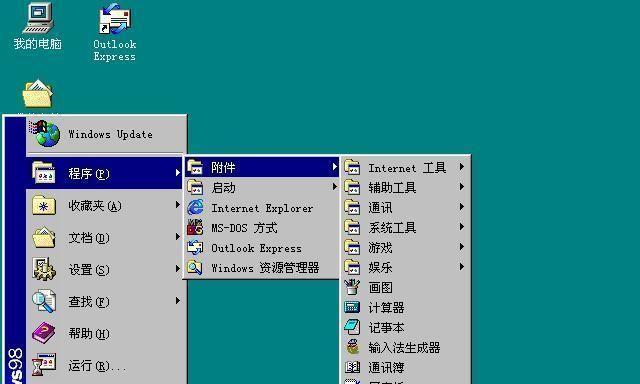Select 输入法生成器 in accessories menu
This screenshot has width=640, height=384.
[x=405, y=348]
